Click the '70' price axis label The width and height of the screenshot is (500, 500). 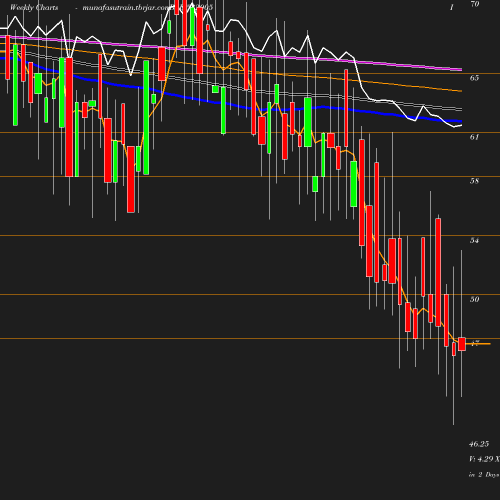click(474, 4)
